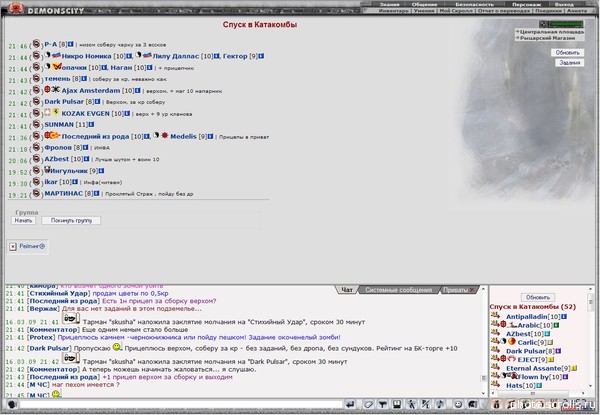Viewport: 600px width, 415px height.
Task: Go to Рыцарский Магазин location link
Action: tap(547, 38)
